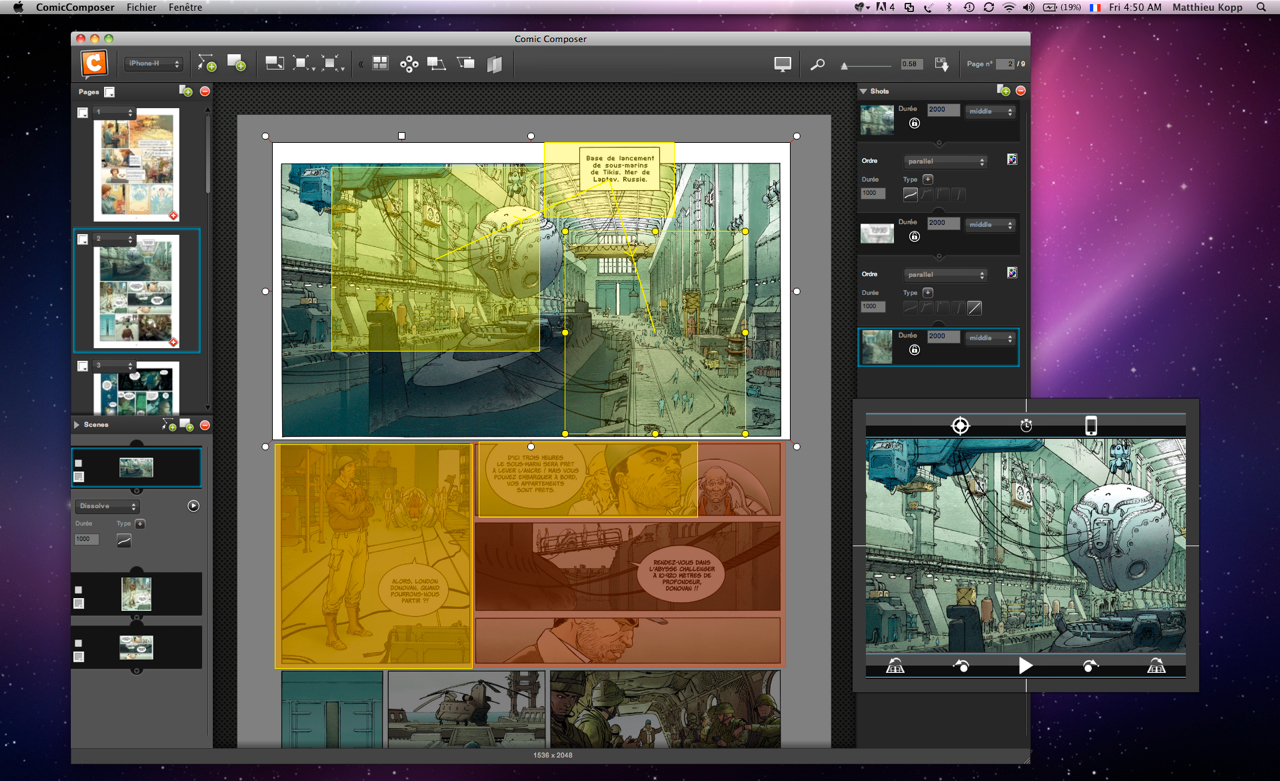Select the page 2 thumbnail
Screen dimensions: 1280x781
pos(136,291)
